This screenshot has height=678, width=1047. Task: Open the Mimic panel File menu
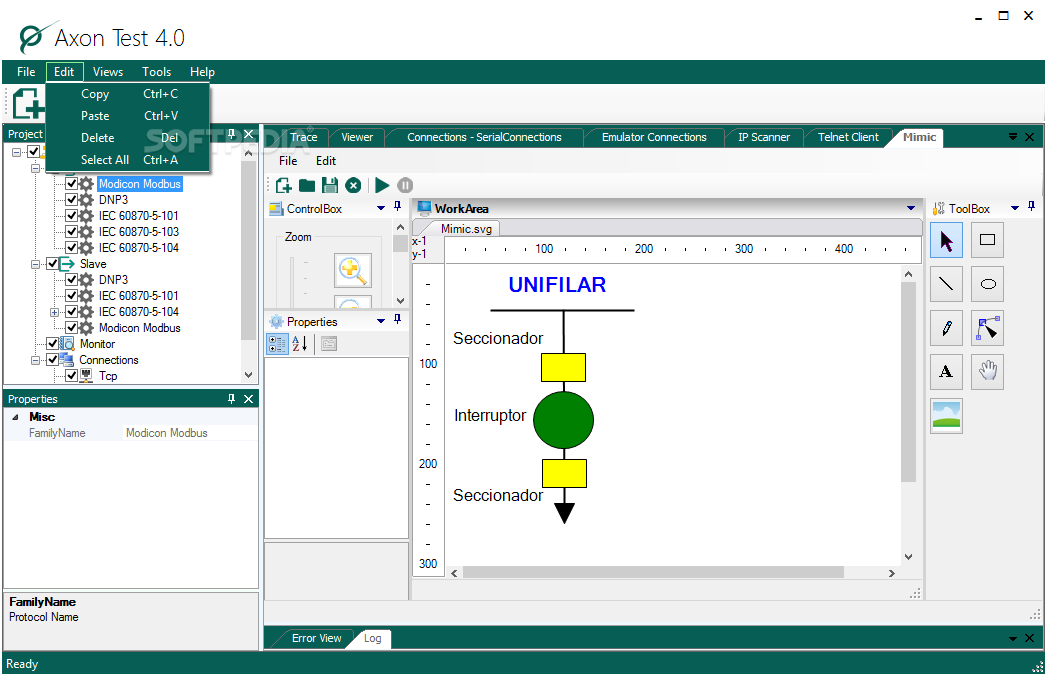click(x=288, y=161)
